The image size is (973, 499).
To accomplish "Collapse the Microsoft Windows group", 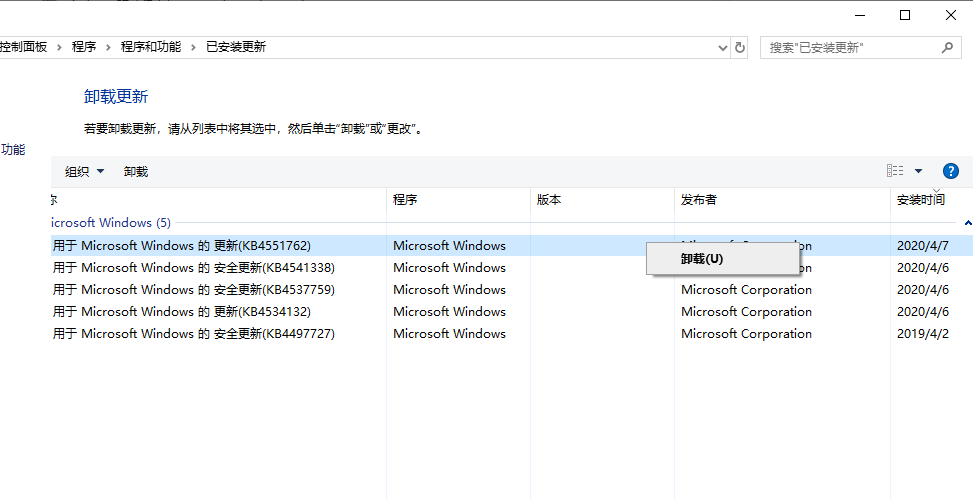I will (x=967, y=223).
